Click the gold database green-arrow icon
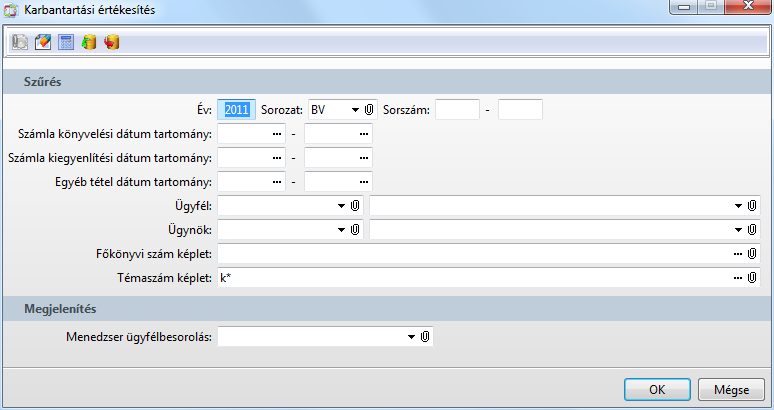This screenshot has width=774, height=410. (x=89, y=42)
